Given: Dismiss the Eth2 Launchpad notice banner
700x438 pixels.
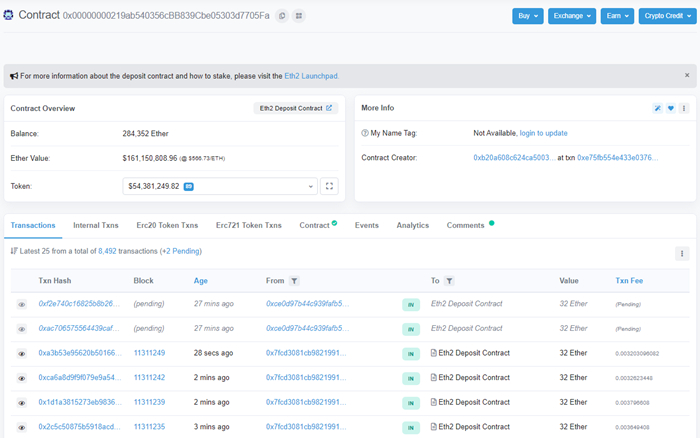Looking at the screenshot, I should pos(686,76).
